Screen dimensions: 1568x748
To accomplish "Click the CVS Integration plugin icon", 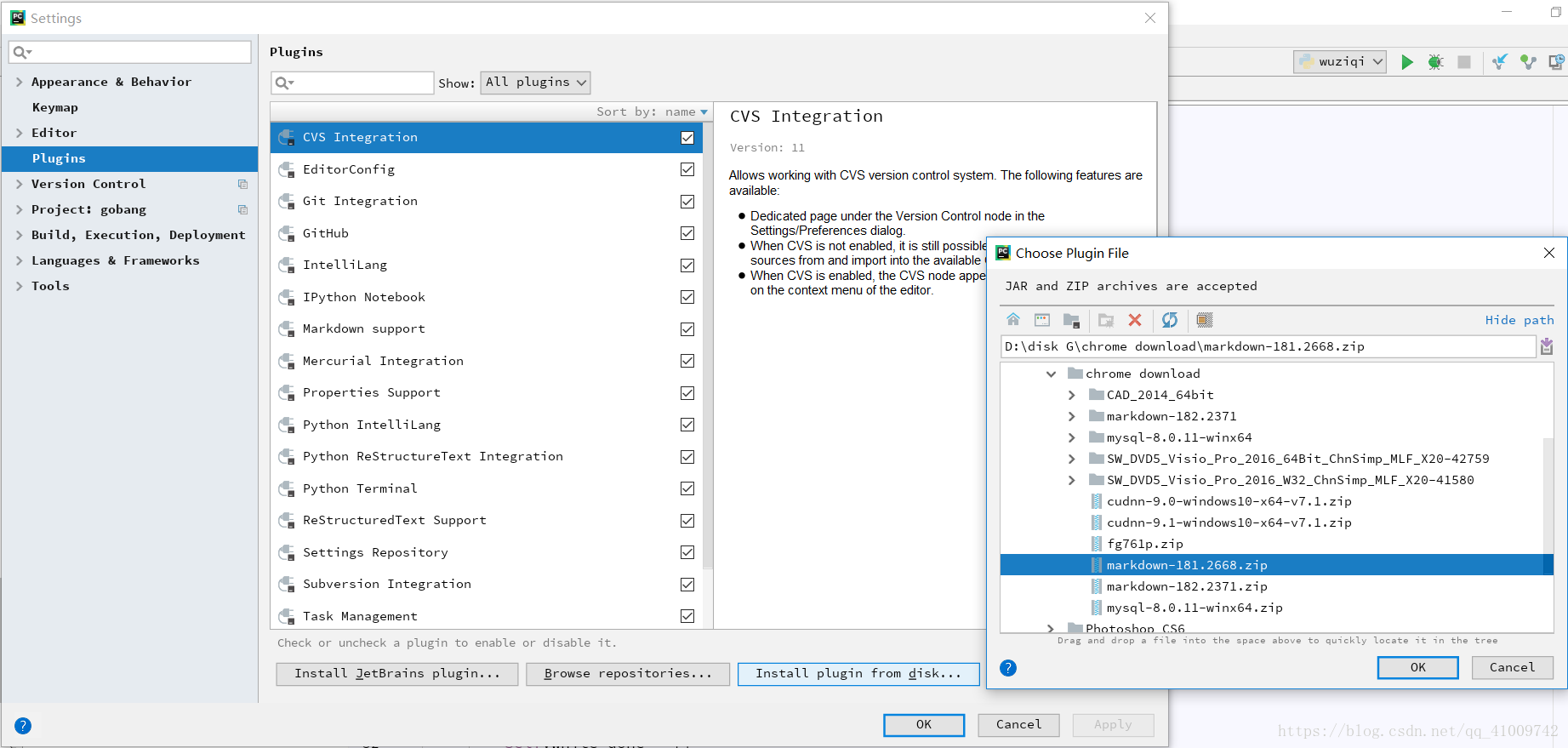I will pyautogui.click(x=287, y=138).
